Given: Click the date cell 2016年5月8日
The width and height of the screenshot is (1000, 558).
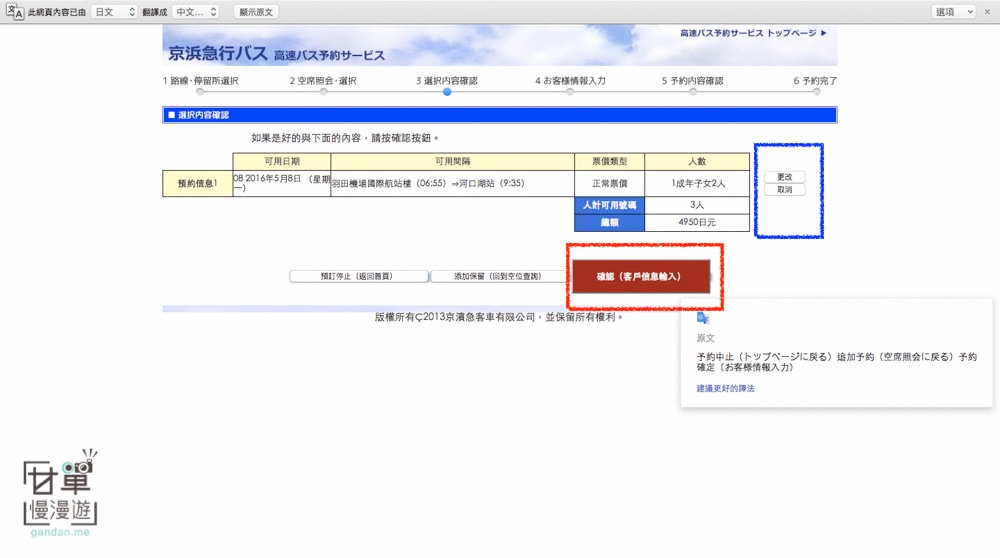Looking at the screenshot, I should tap(282, 183).
